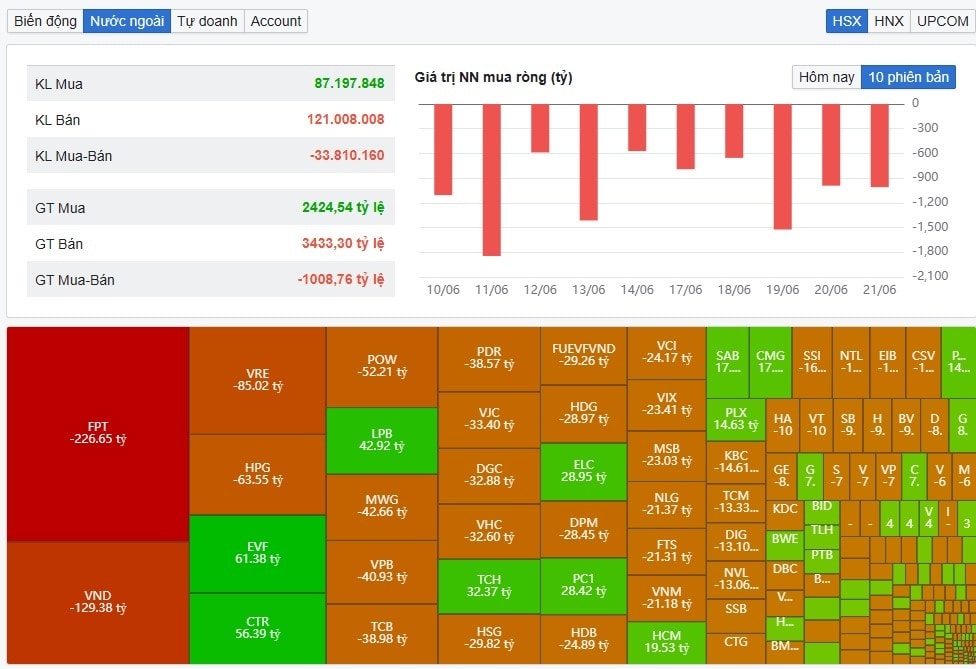Open the VJC treemap cell
976x669 pixels.
489,419
